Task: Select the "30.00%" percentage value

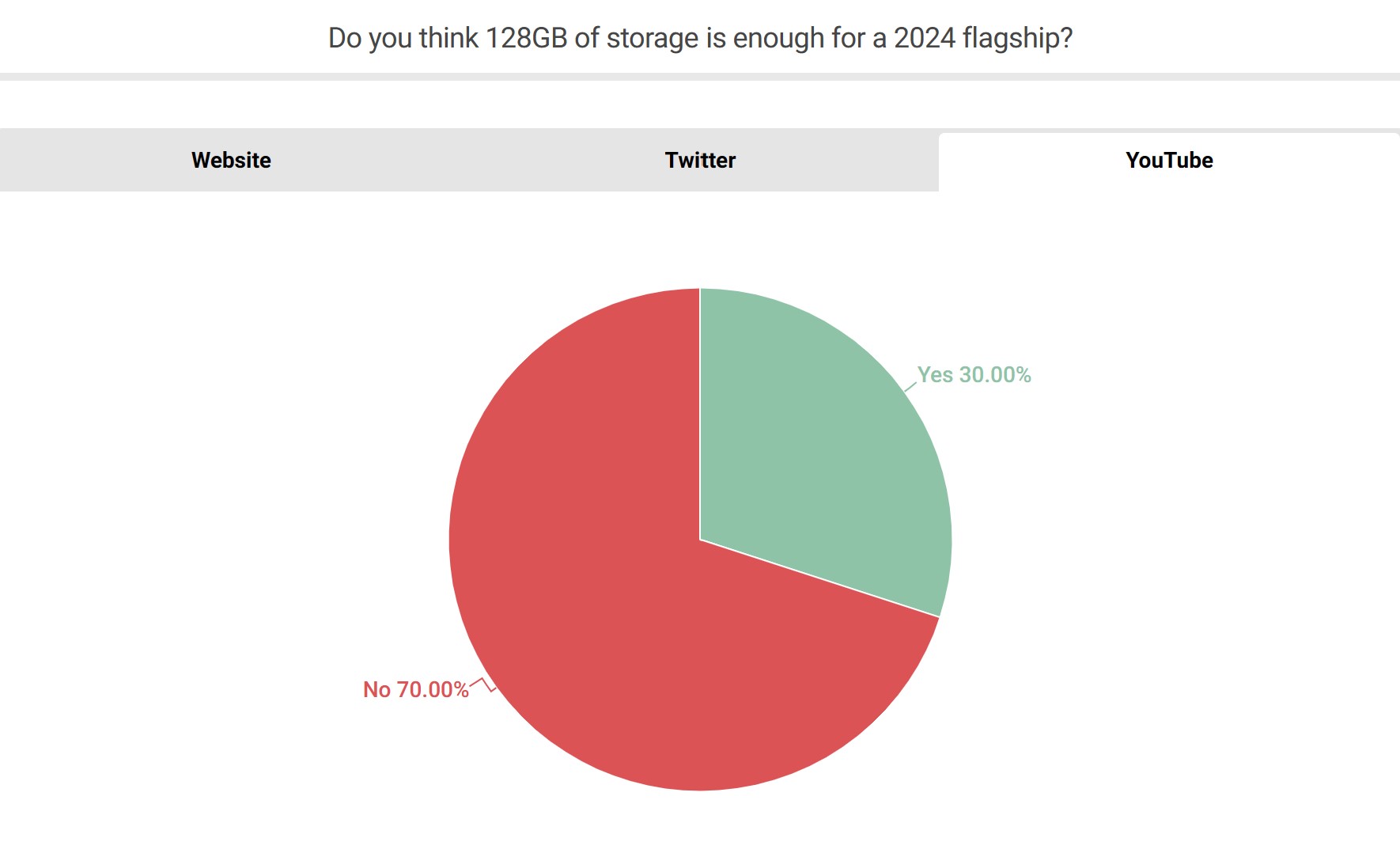Action: (995, 375)
